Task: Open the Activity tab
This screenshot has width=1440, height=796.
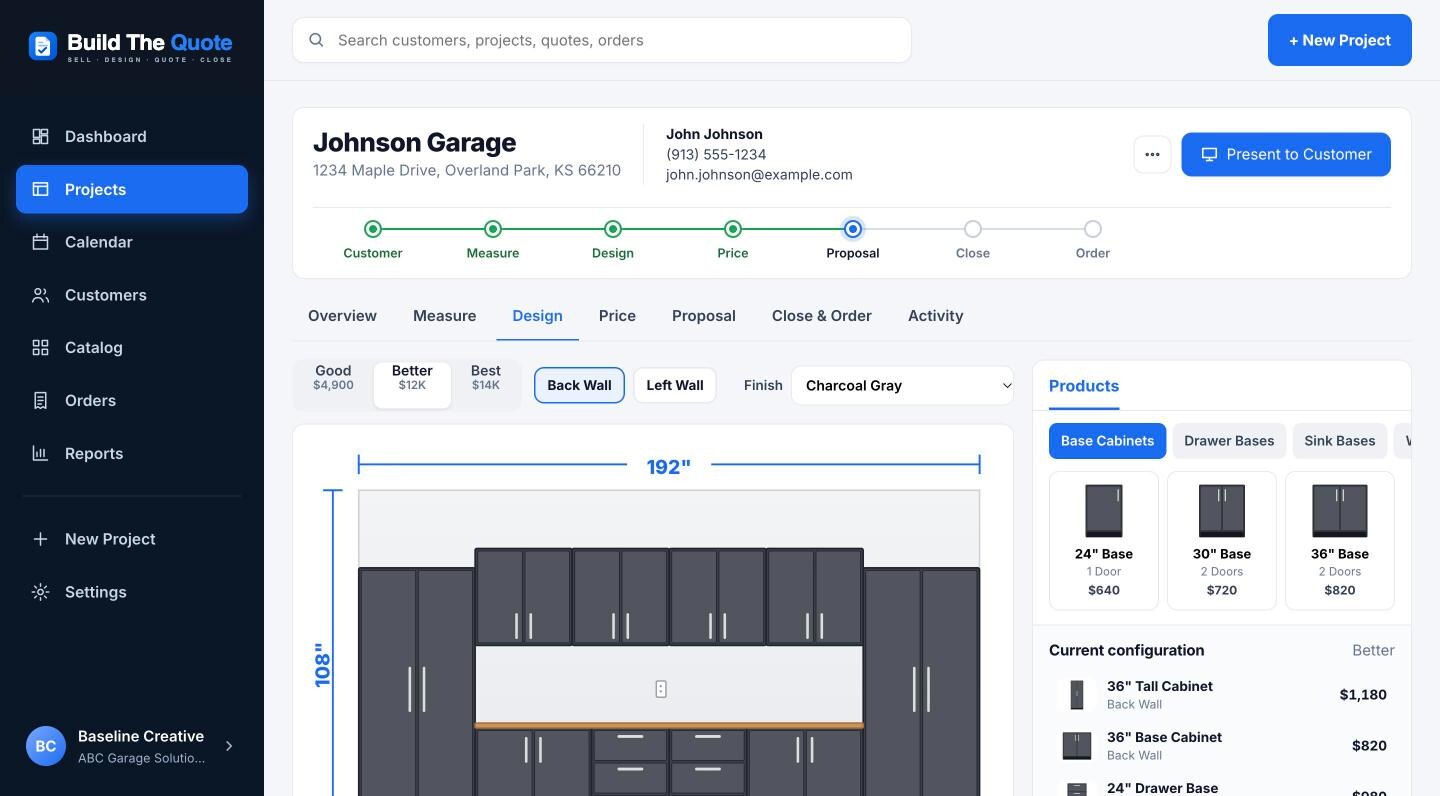Action: [x=936, y=316]
